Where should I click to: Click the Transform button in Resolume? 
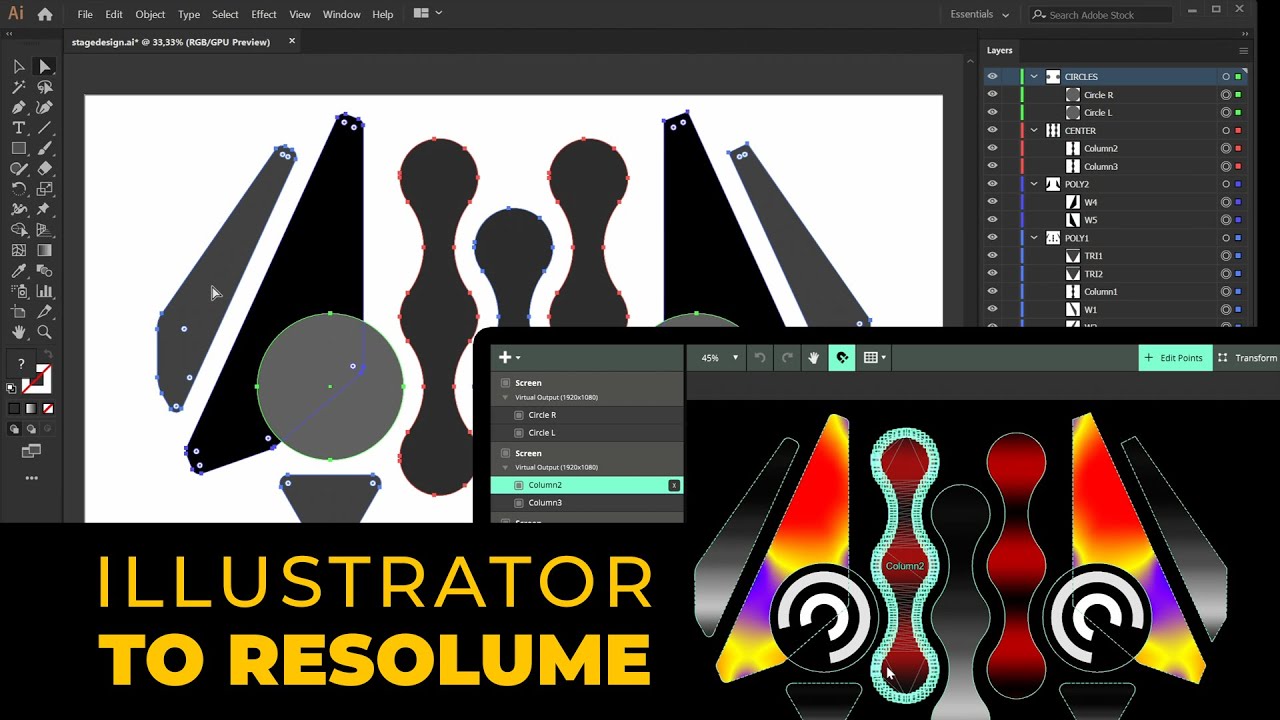pos(1247,358)
